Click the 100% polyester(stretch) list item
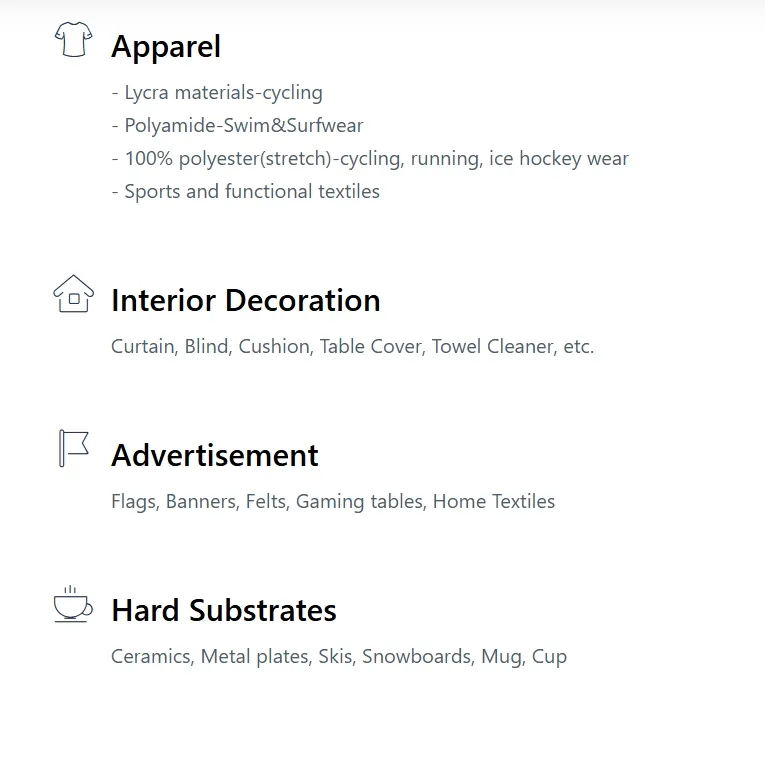765x765 pixels. [x=370, y=159]
